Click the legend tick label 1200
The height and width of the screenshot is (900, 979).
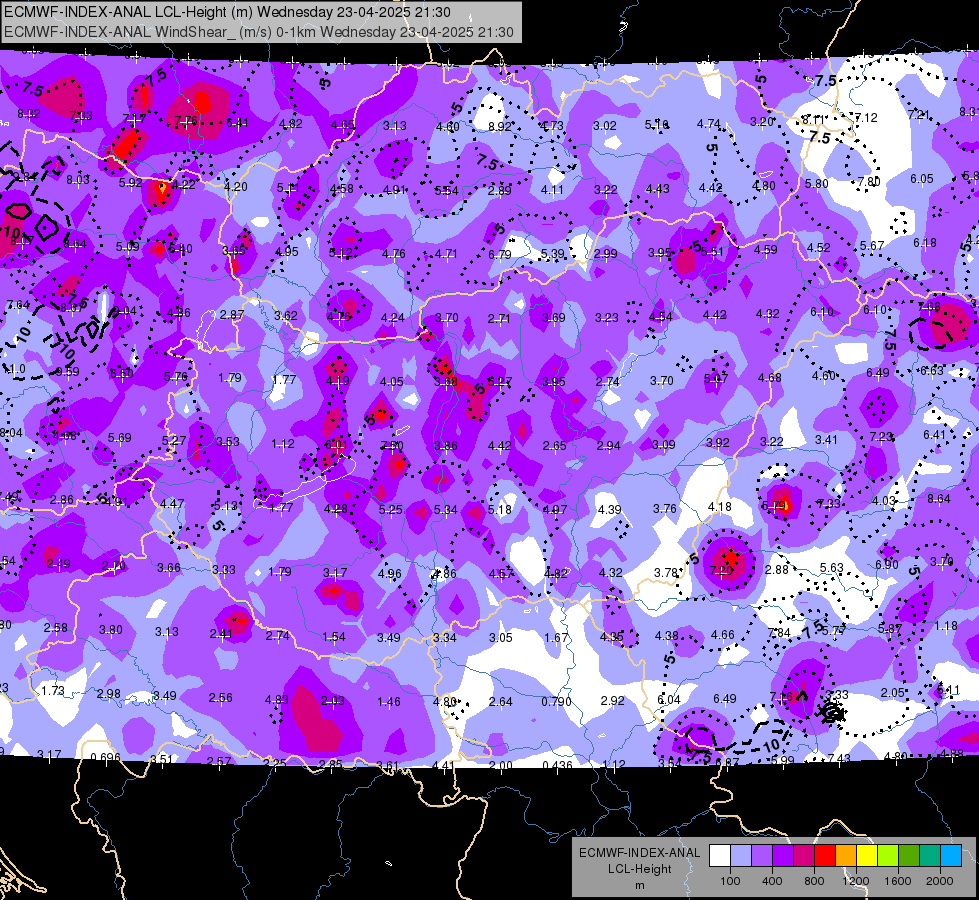click(855, 881)
